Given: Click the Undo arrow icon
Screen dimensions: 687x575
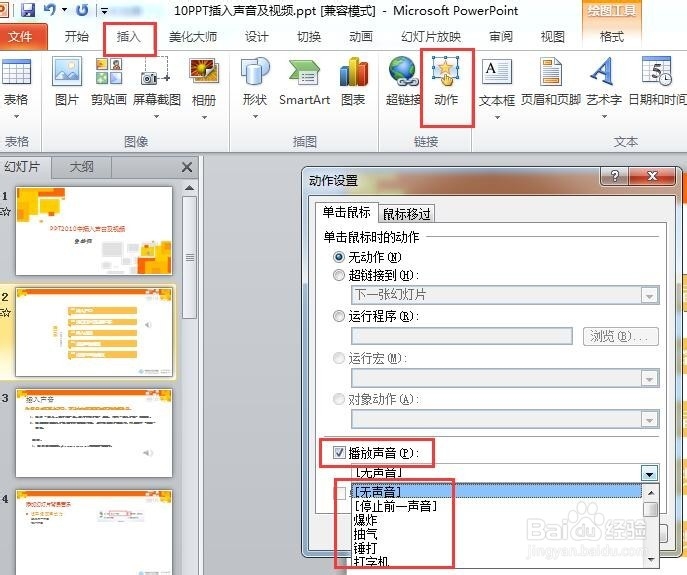Looking at the screenshot, I should click(x=50, y=9).
